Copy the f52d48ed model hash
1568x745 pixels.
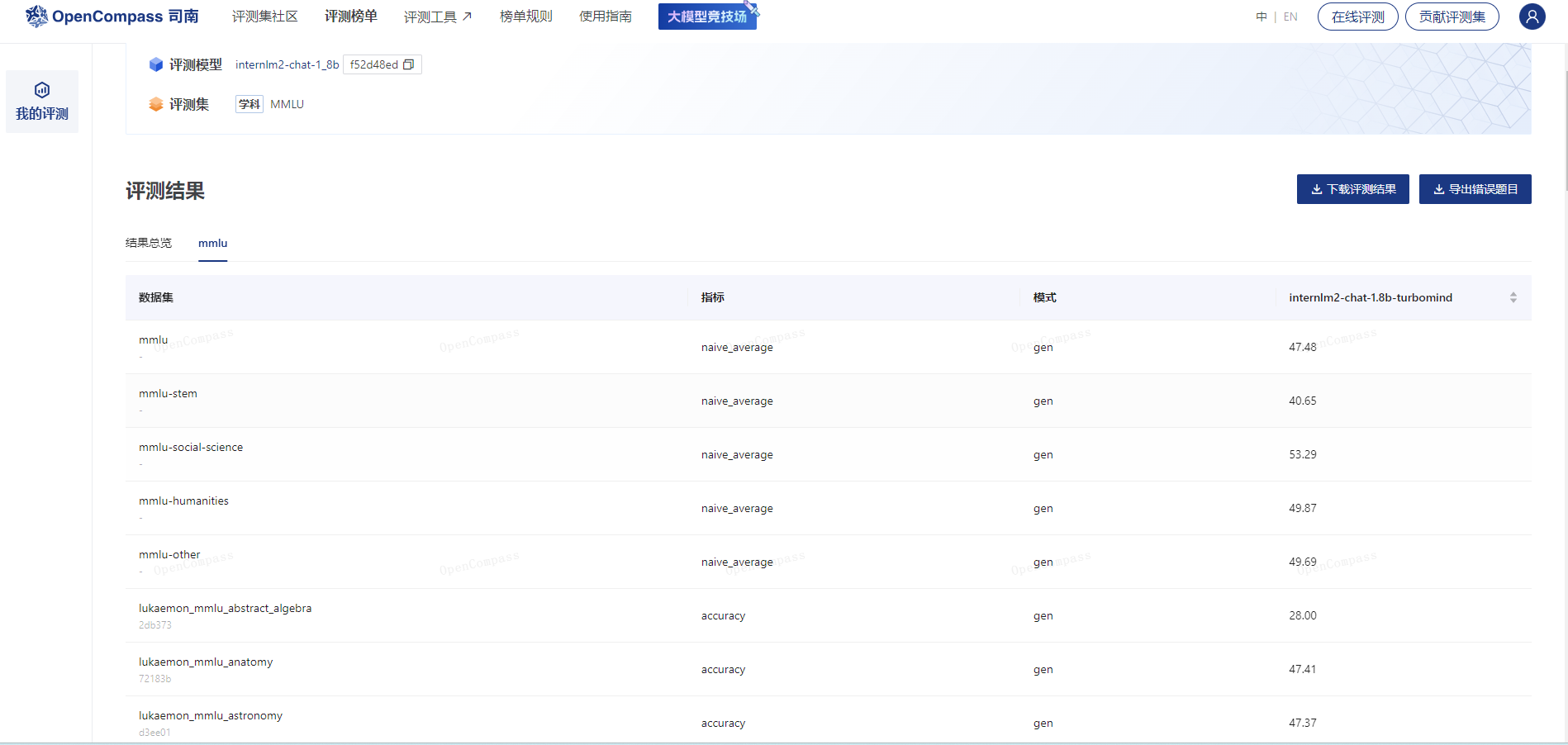point(408,64)
